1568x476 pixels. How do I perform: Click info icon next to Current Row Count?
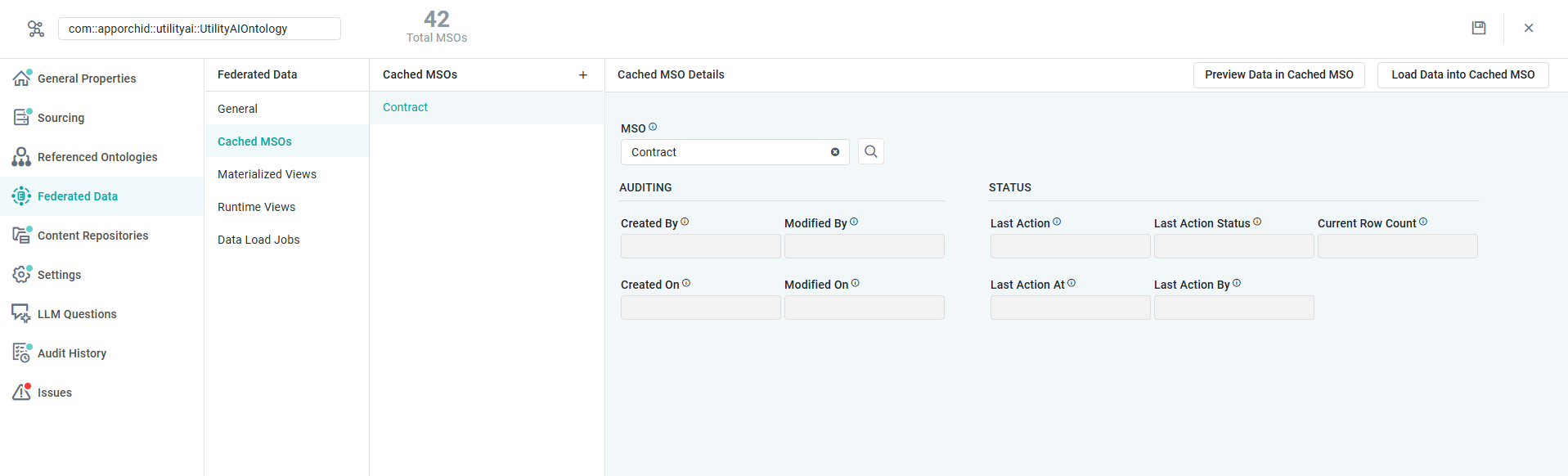pos(1423,222)
